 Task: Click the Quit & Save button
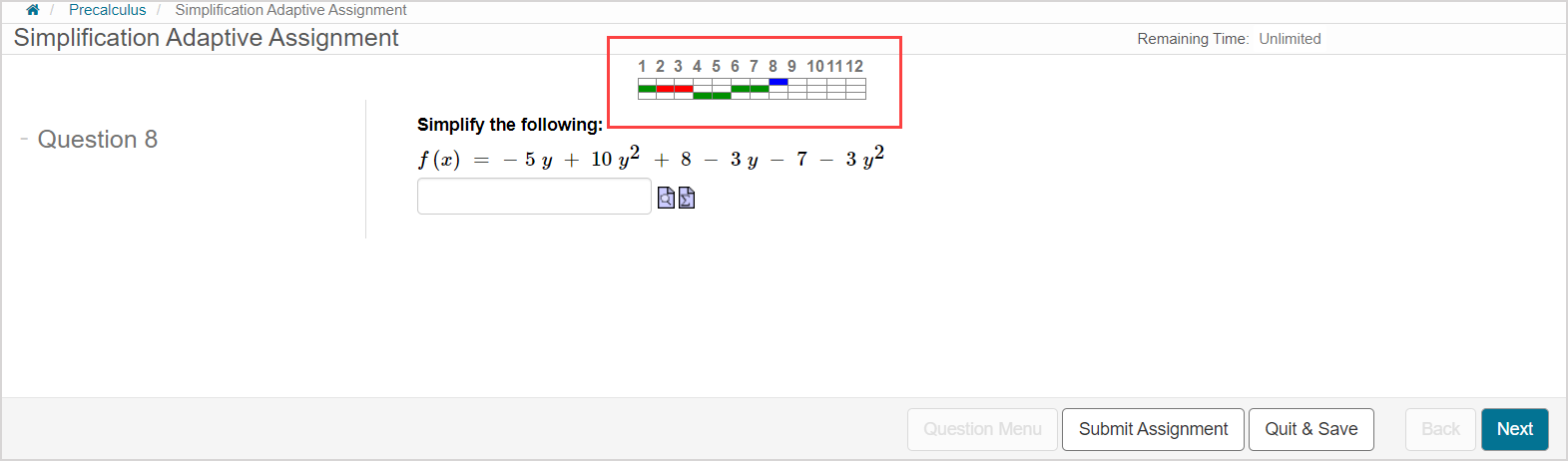point(1310,429)
